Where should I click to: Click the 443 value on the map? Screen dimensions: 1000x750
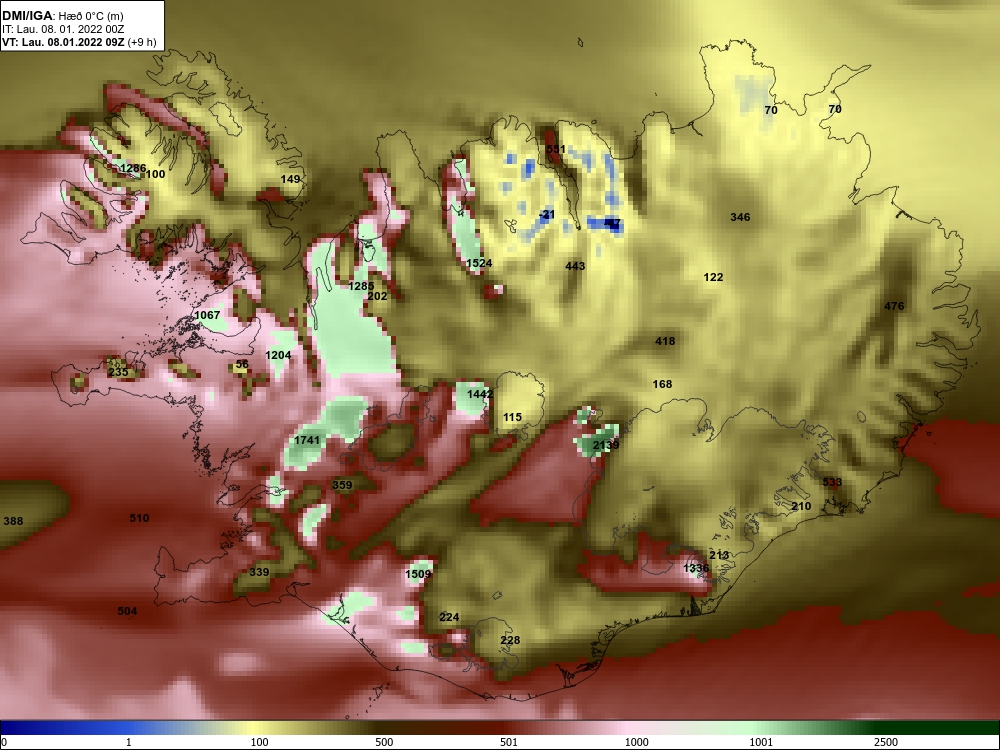click(575, 266)
